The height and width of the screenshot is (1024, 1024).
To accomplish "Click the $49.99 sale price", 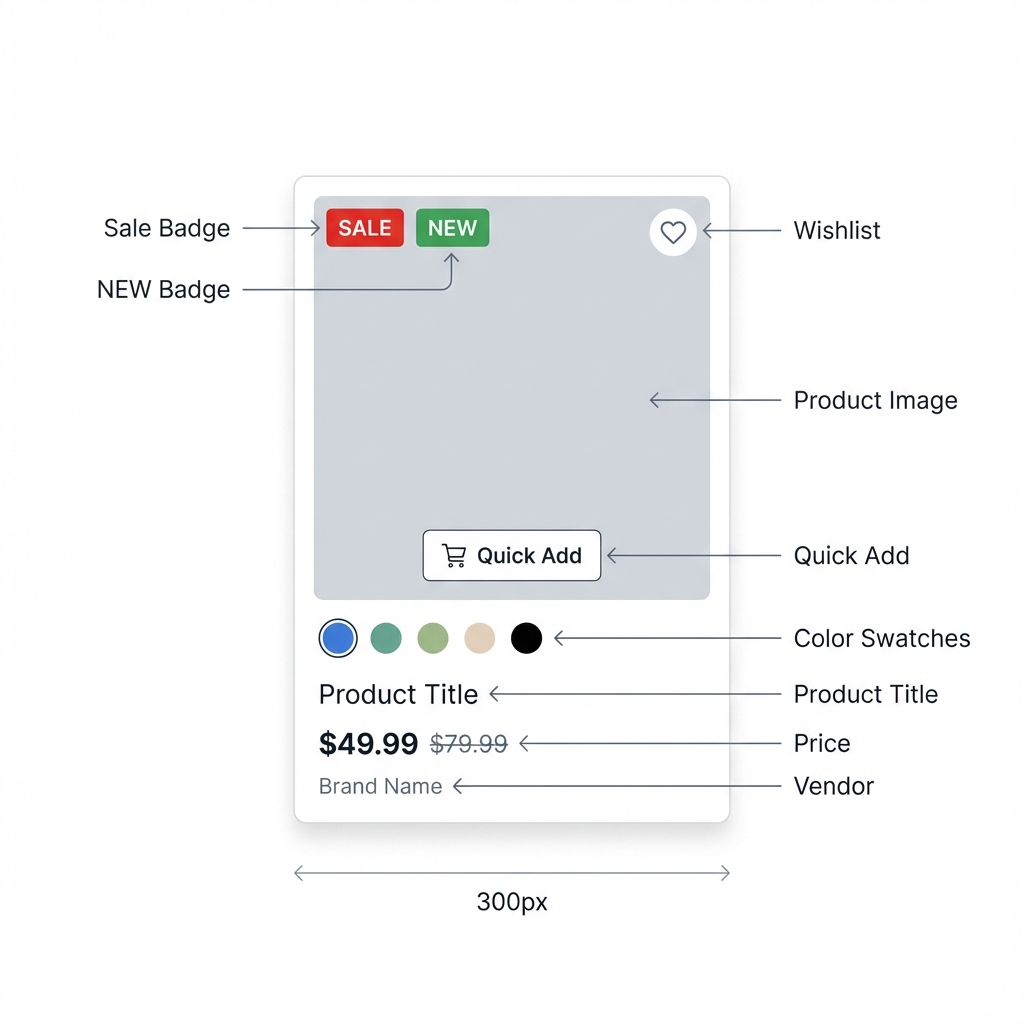I will (368, 744).
